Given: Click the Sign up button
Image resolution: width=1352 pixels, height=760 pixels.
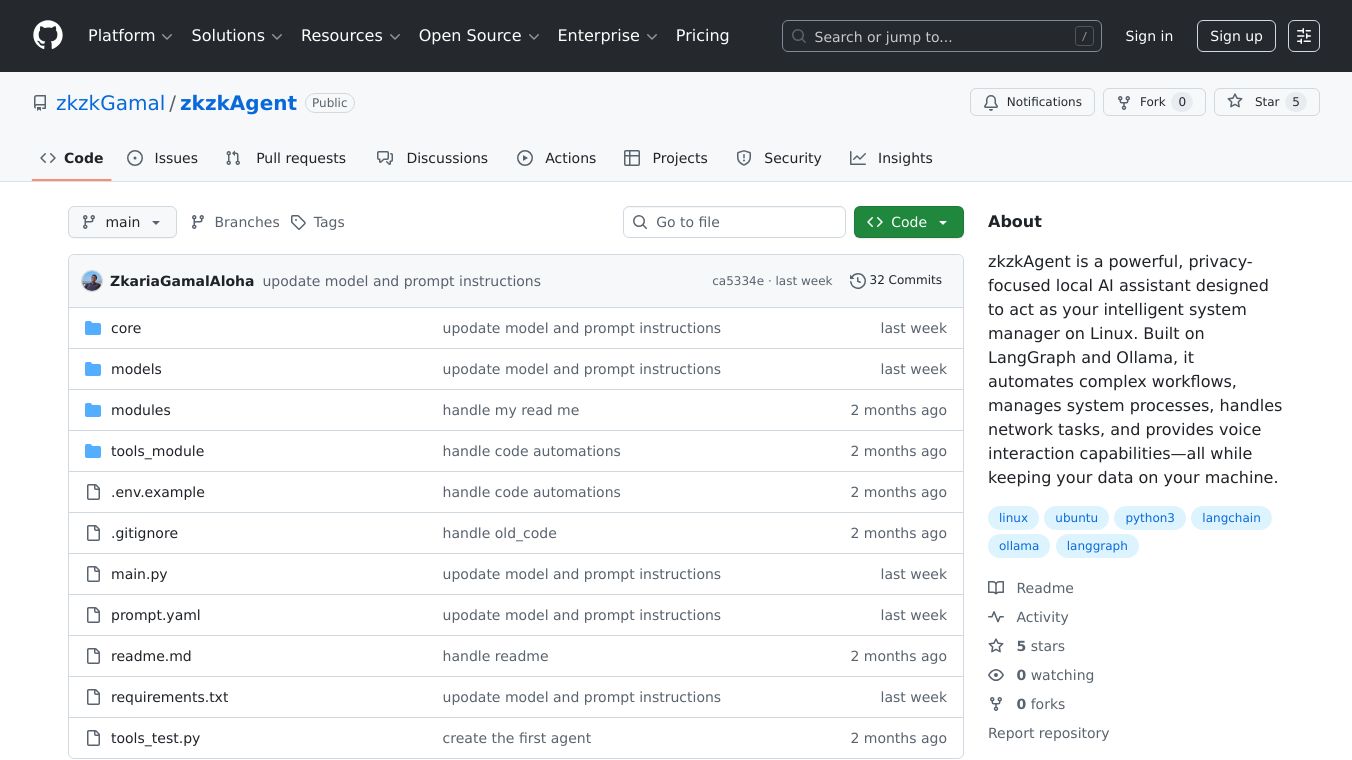Looking at the screenshot, I should click(1235, 36).
